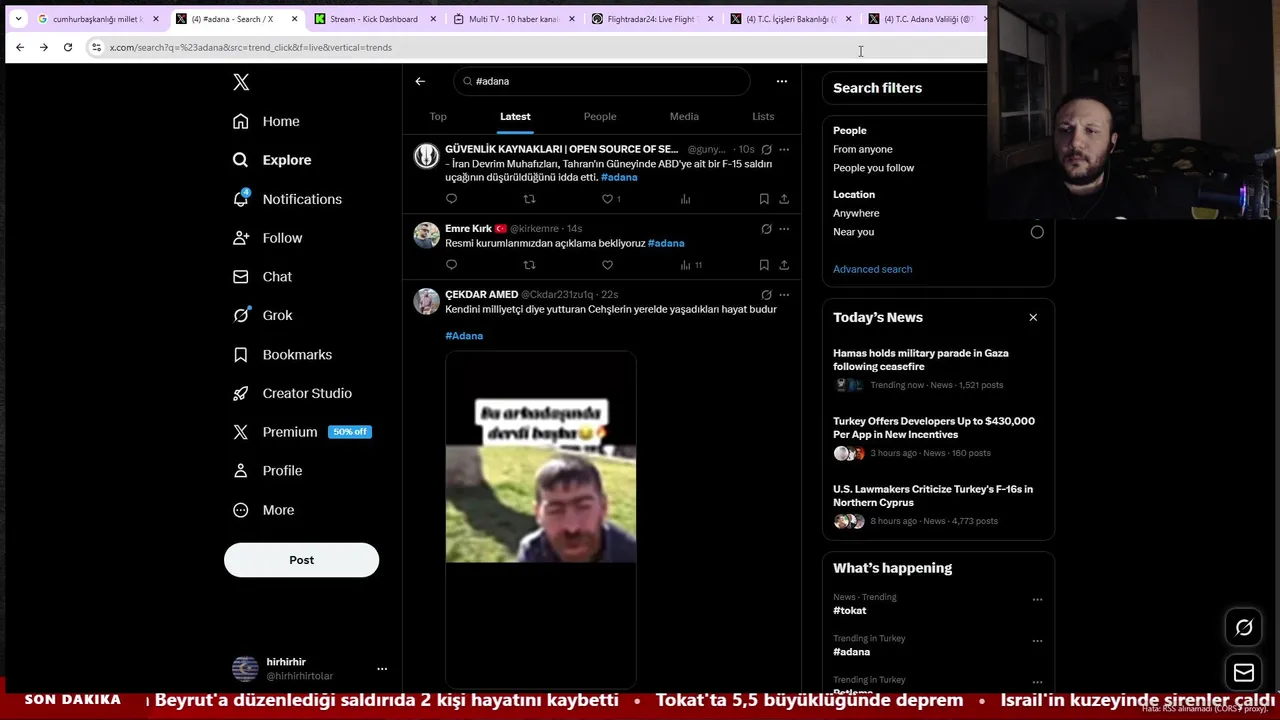Screen dimensions: 1280x720
Task: Switch to the People tab
Action: [600, 117]
